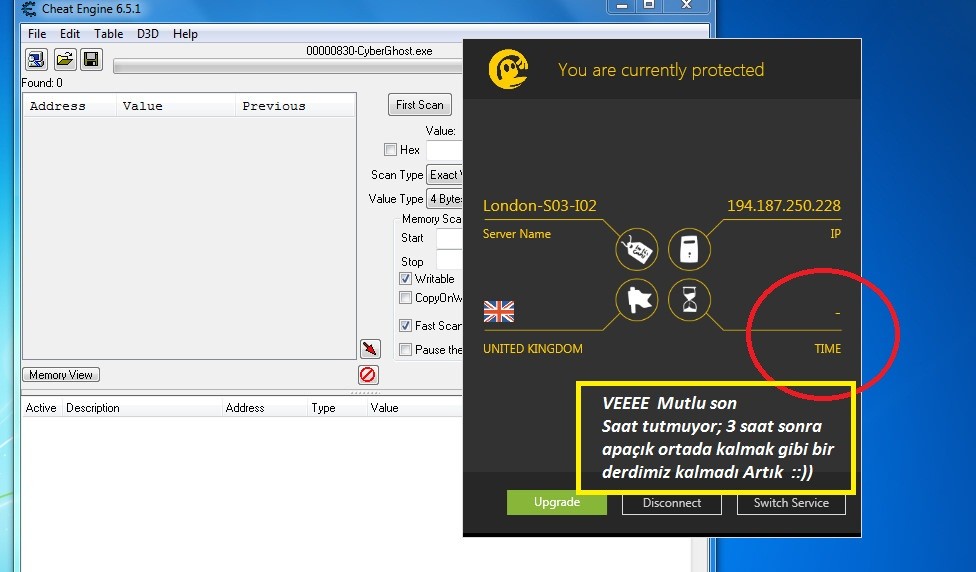Click the United Kingdom flag image

click(x=499, y=311)
